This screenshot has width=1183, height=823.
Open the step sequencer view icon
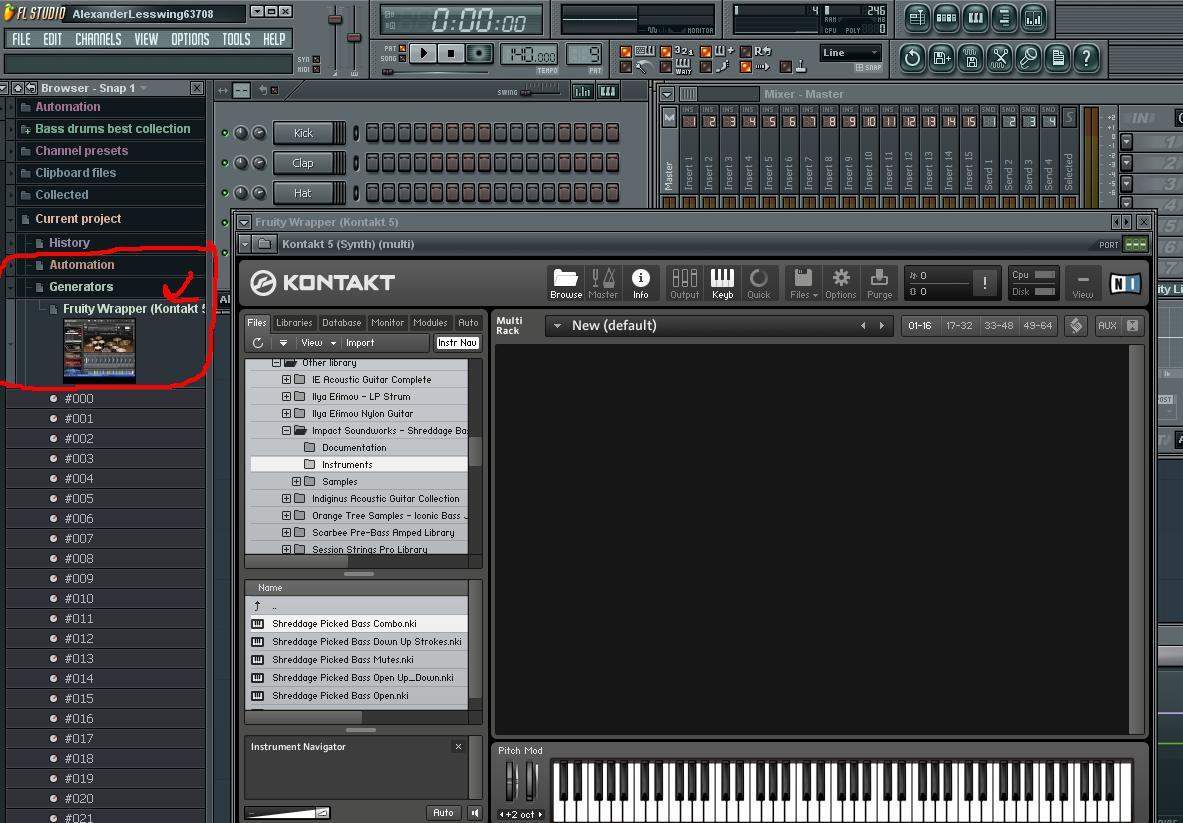pyautogui.click(x=946, y=18)
